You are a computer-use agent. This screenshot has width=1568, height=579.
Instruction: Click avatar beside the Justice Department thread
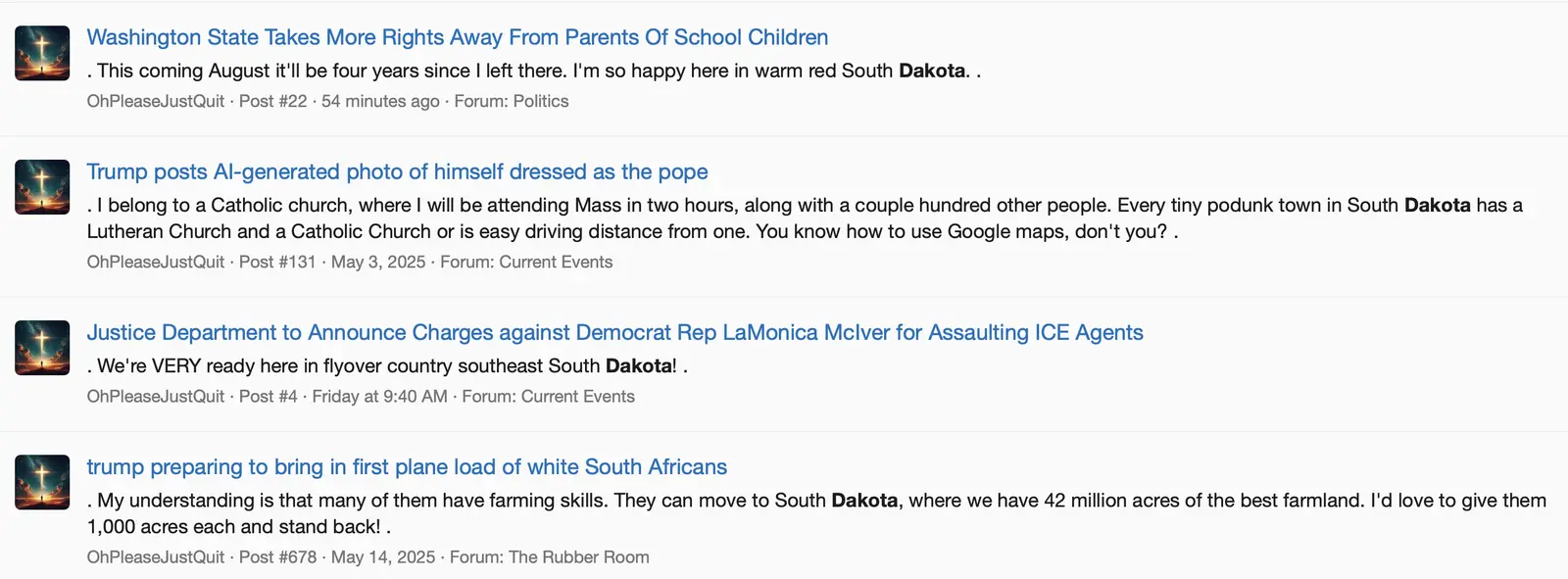[42, 348]
